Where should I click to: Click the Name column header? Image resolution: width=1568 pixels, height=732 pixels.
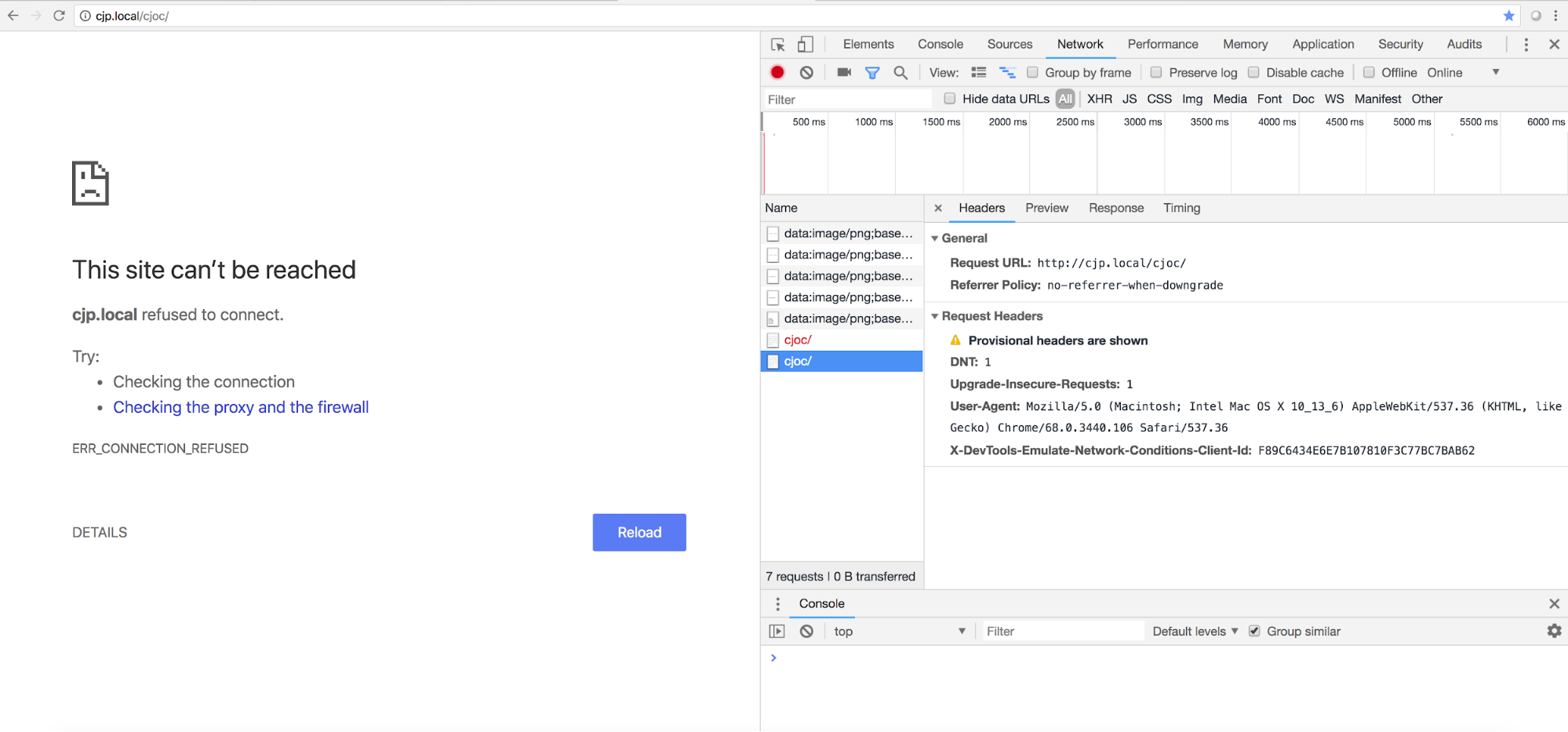point(842,208)
